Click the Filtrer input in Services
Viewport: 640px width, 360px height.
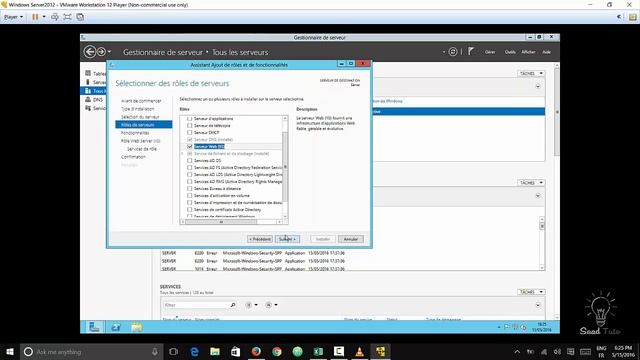196,304
